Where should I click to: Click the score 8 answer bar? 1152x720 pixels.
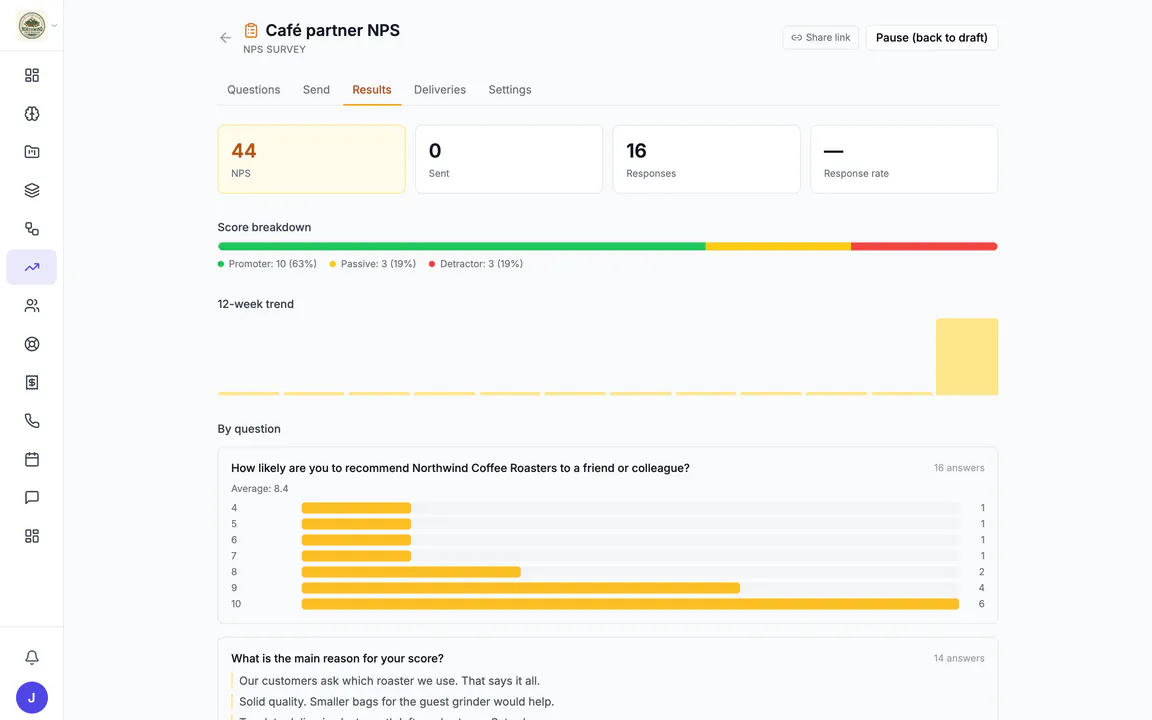(411, 572)
